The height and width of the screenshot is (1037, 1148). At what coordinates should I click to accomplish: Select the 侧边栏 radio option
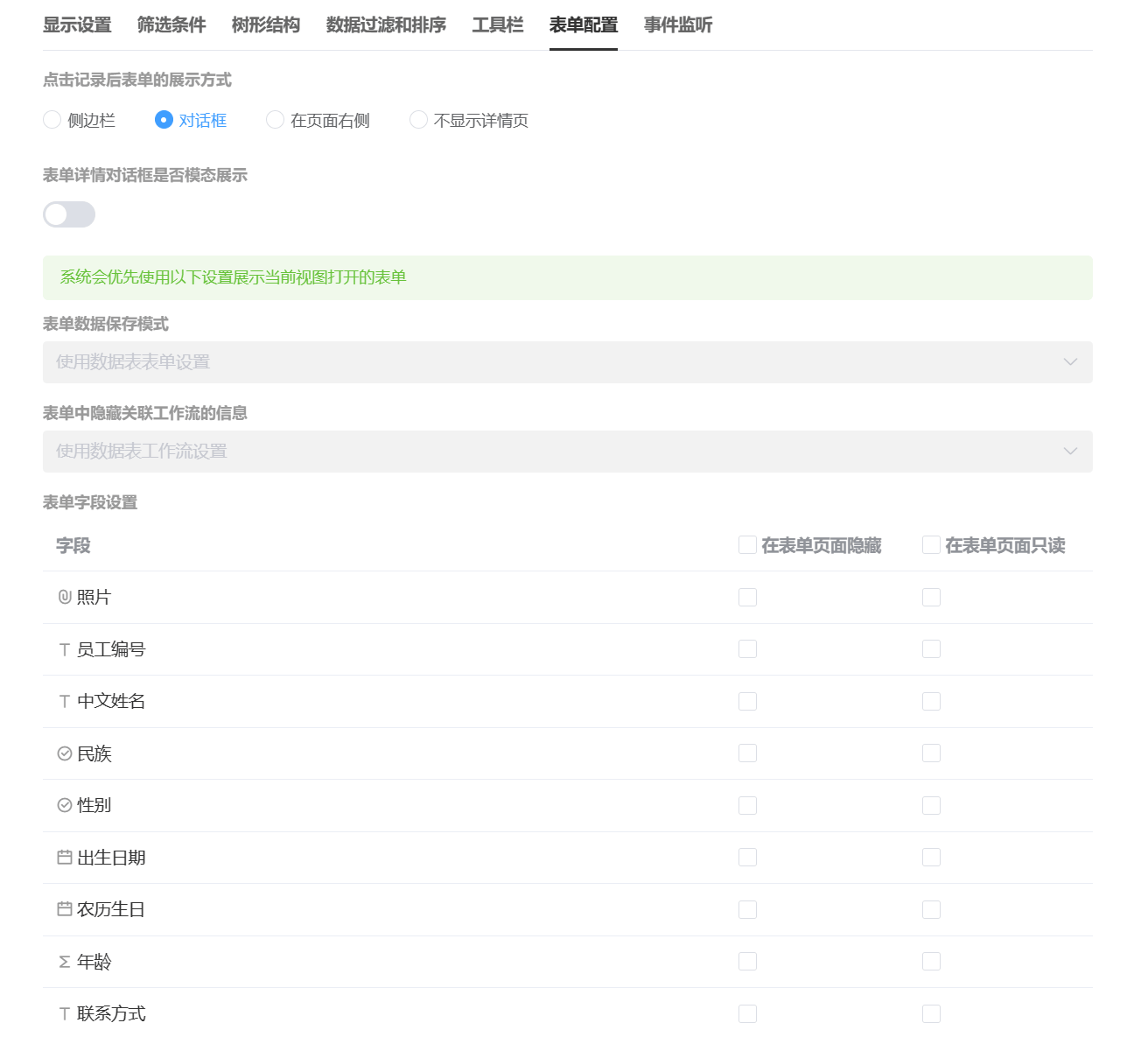[52, 120]
